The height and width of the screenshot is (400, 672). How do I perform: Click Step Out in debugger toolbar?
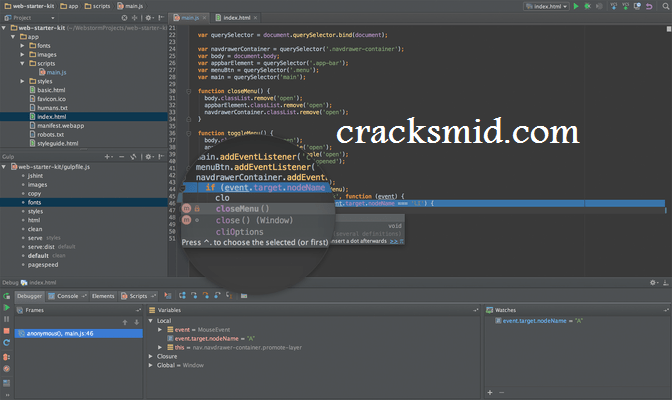point(217,295)
